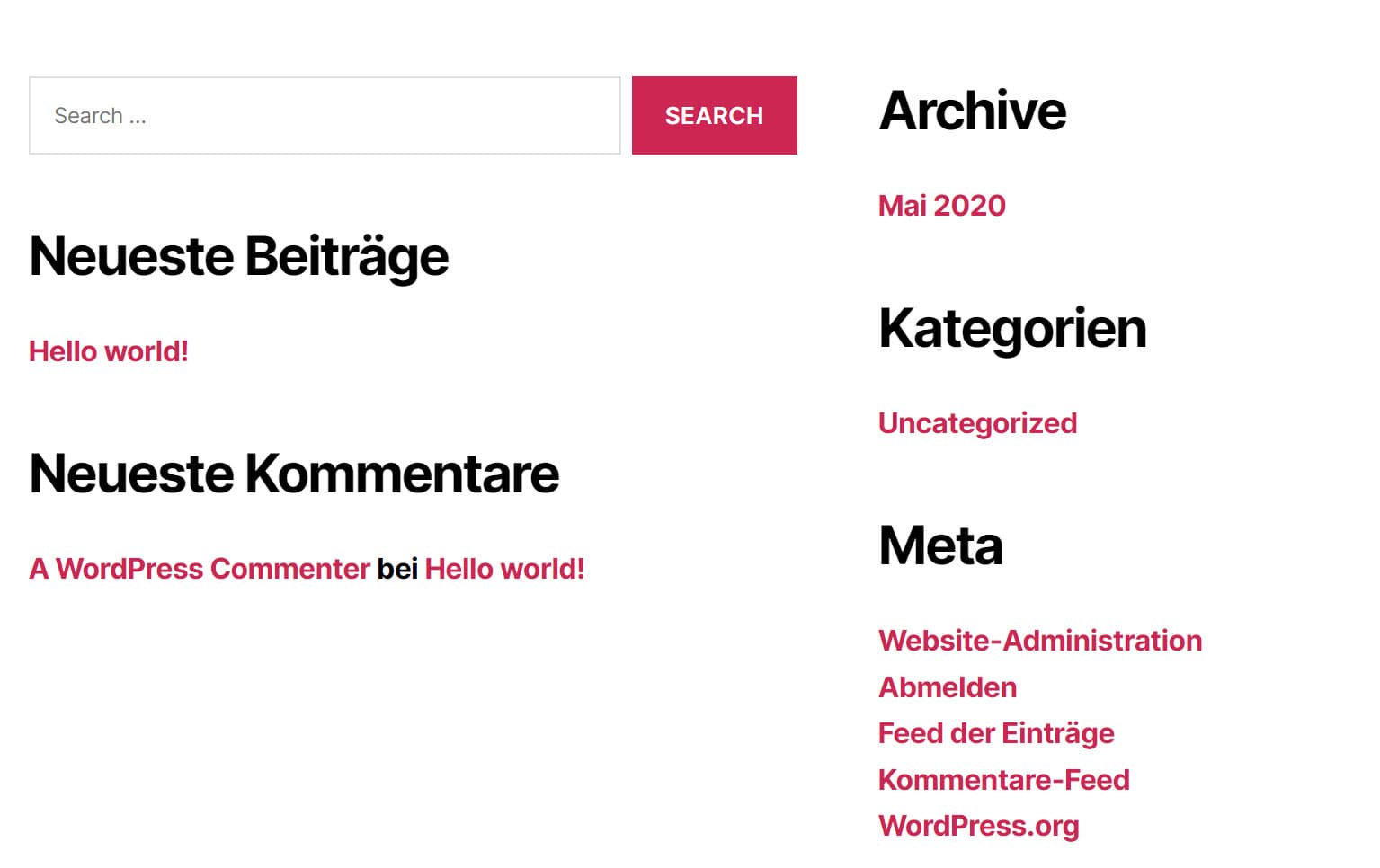The width and height of the screenshot is (1380, 868).
Task: Click the Kategorien section heading
Action: (x=1012, y=329)
